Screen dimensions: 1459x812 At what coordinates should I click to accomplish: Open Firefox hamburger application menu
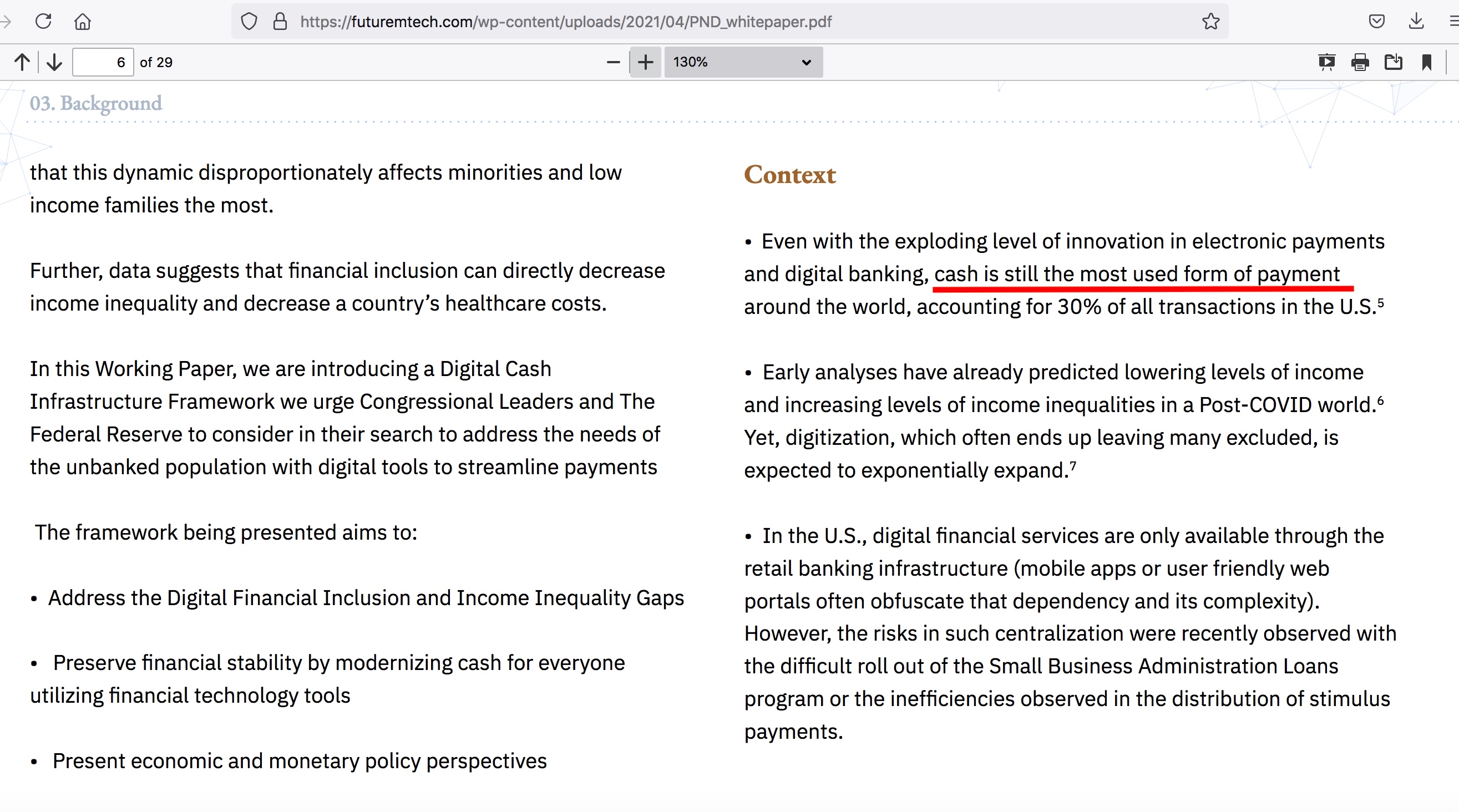[x=1453, y=22]
